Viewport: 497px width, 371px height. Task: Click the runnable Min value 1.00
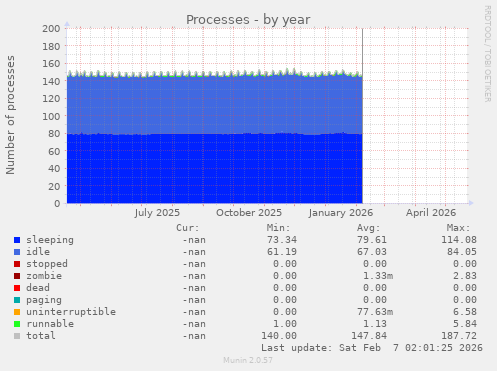coord(285,324)
